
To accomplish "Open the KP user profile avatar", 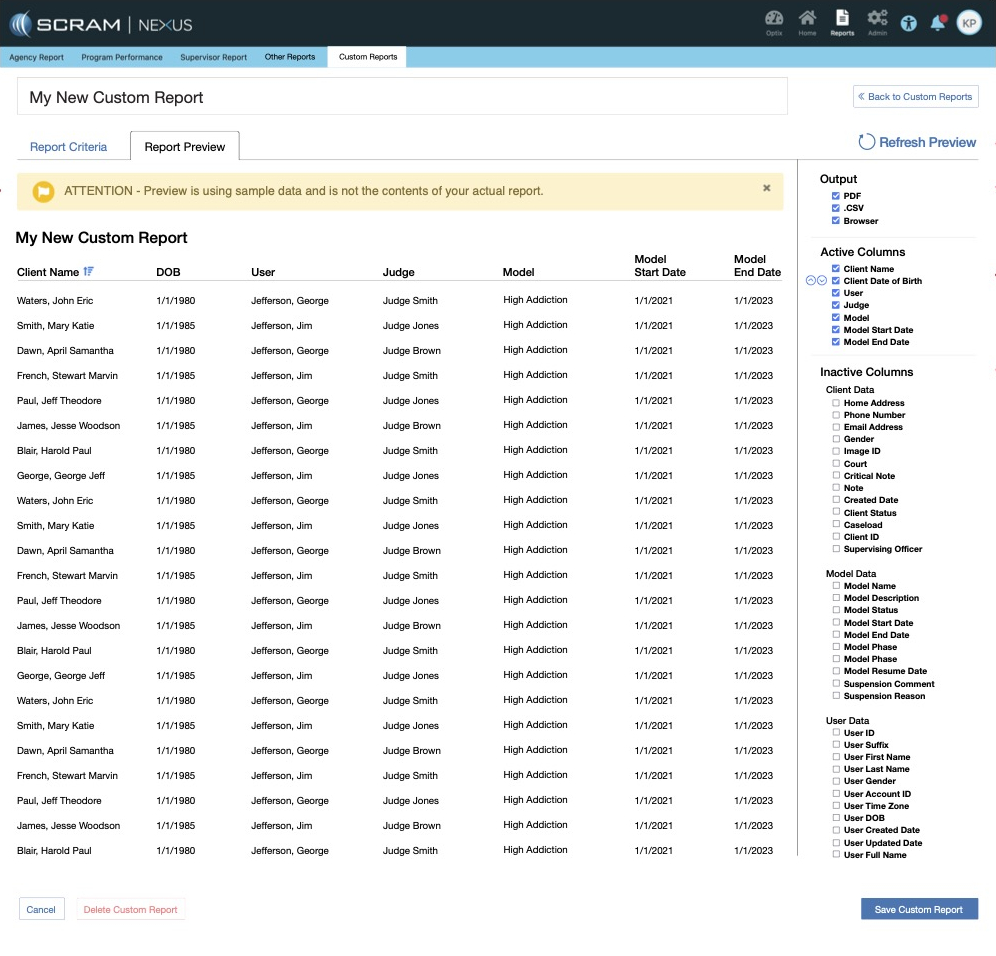I will [969, 23].
